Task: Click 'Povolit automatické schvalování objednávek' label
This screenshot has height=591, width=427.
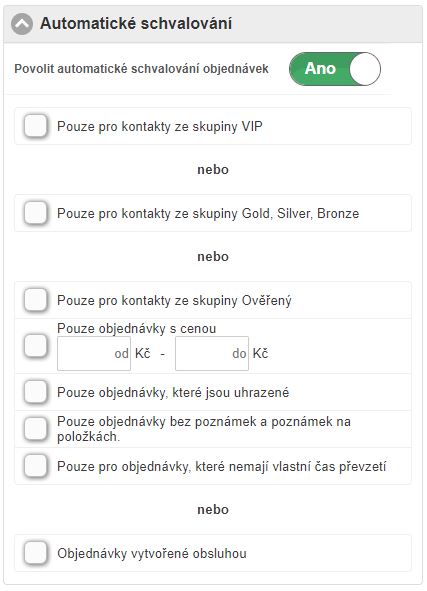Action: pos(141,69)
